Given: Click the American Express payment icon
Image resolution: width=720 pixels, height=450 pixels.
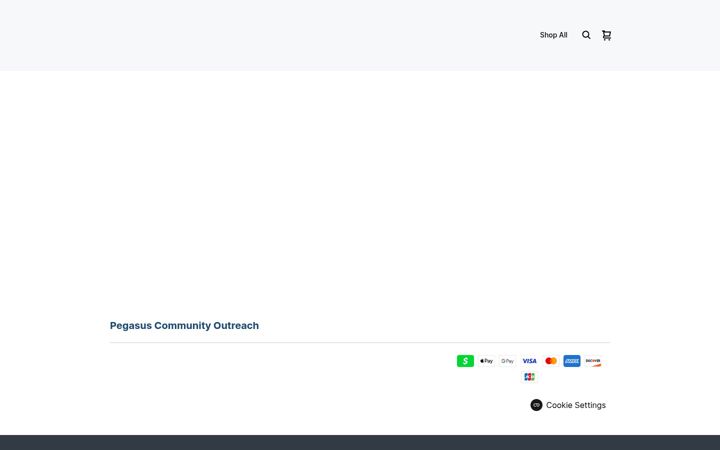Looking at the screenshot, I should tap(572, 361).
